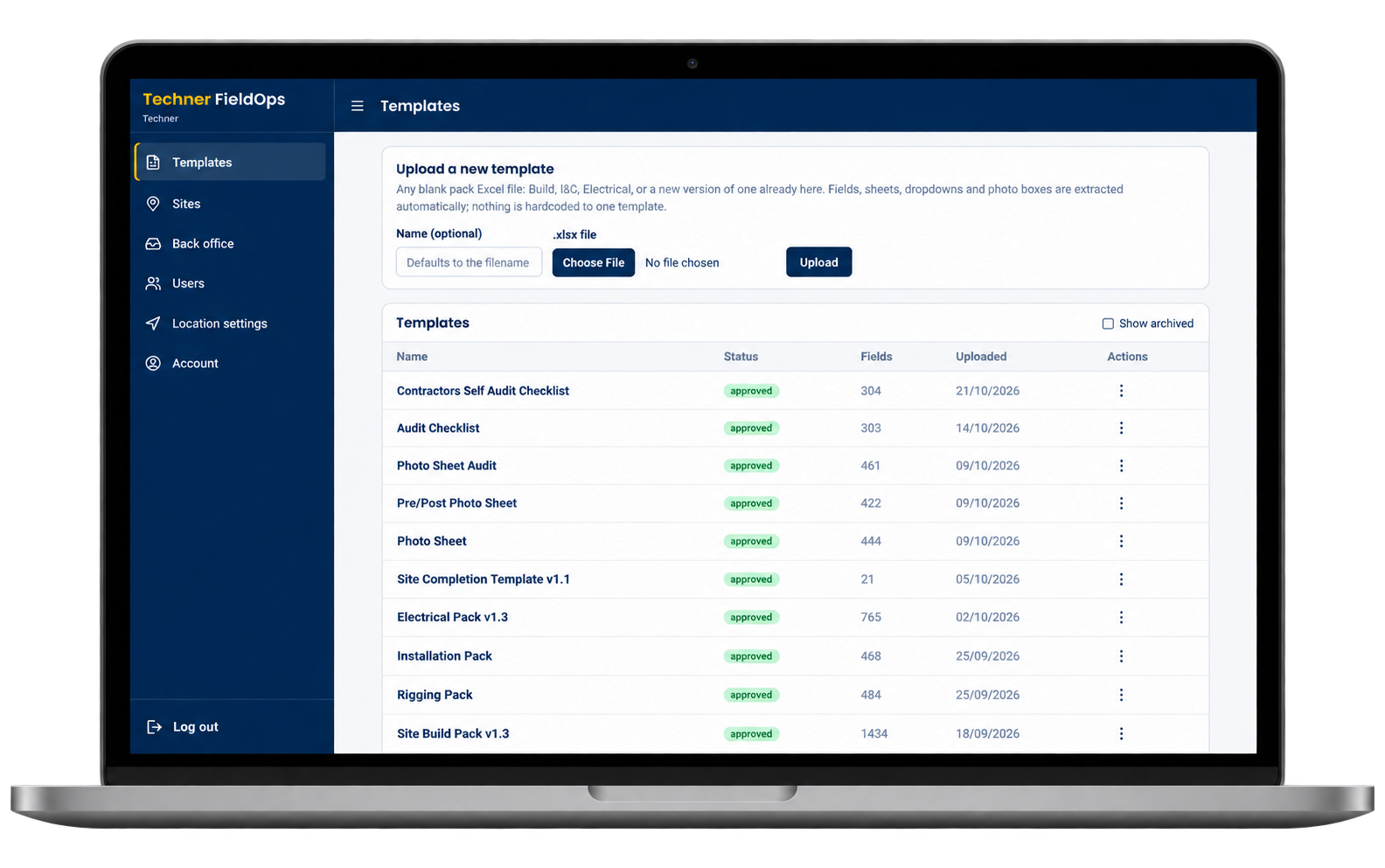Click the Back office inbox icon
The width and height of the screenshot is (1385, 868).
coord(153,244)
